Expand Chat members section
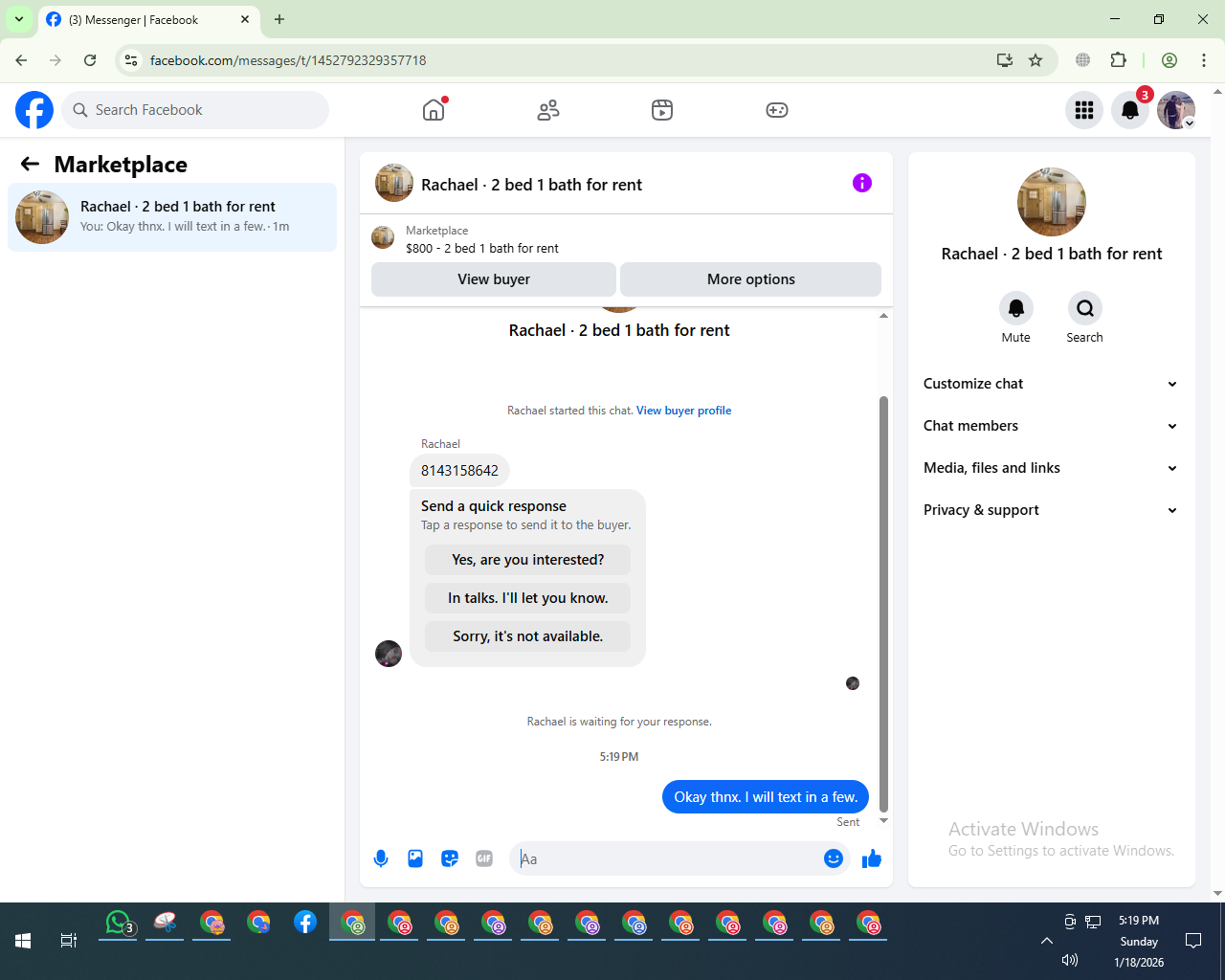 (x=1051, y=426)
